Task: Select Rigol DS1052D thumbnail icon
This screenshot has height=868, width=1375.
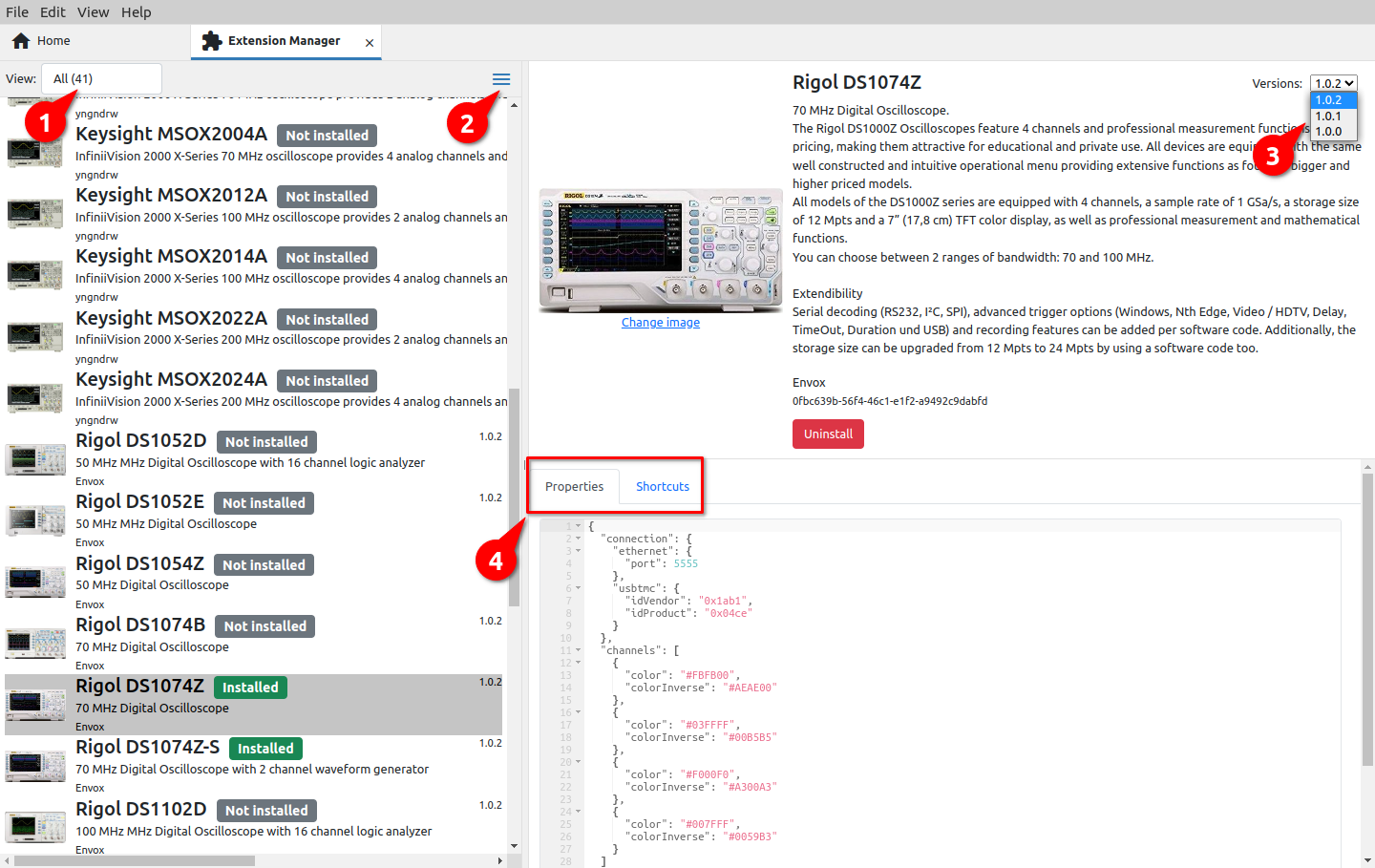Action: (35, 459)
